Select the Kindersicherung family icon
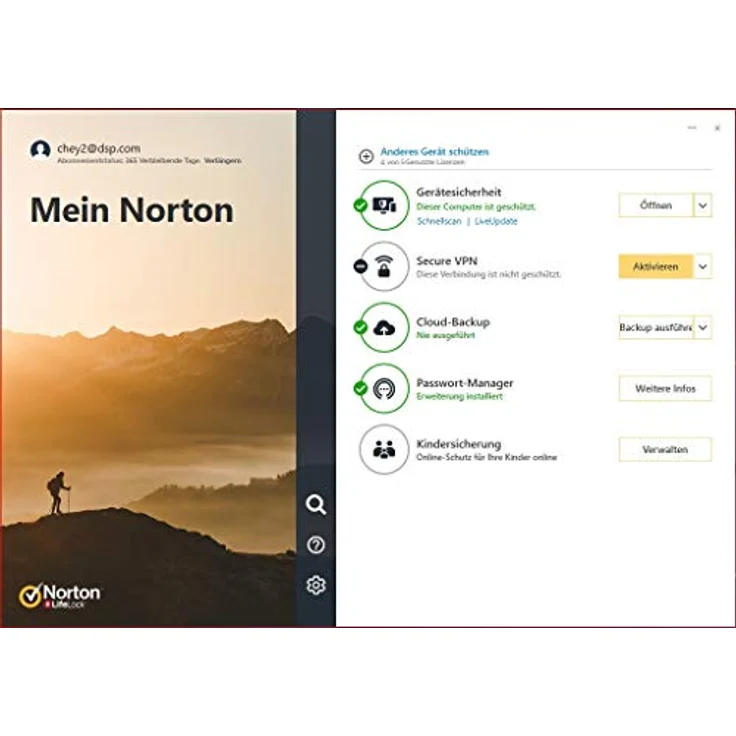This screenshot has width=736, height=736. [384, 449]
